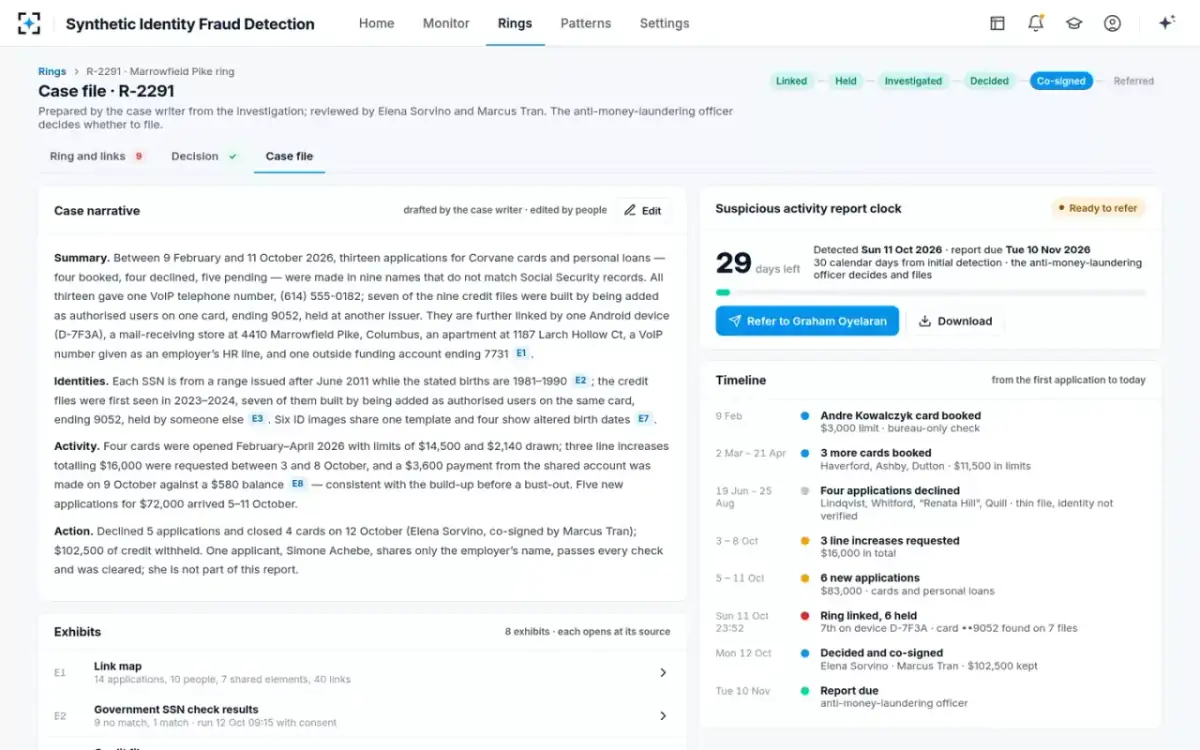Viewport: 1200px width, 750px height.
Task: Click the Decided stage pill
Action: (x=989, y=81)
